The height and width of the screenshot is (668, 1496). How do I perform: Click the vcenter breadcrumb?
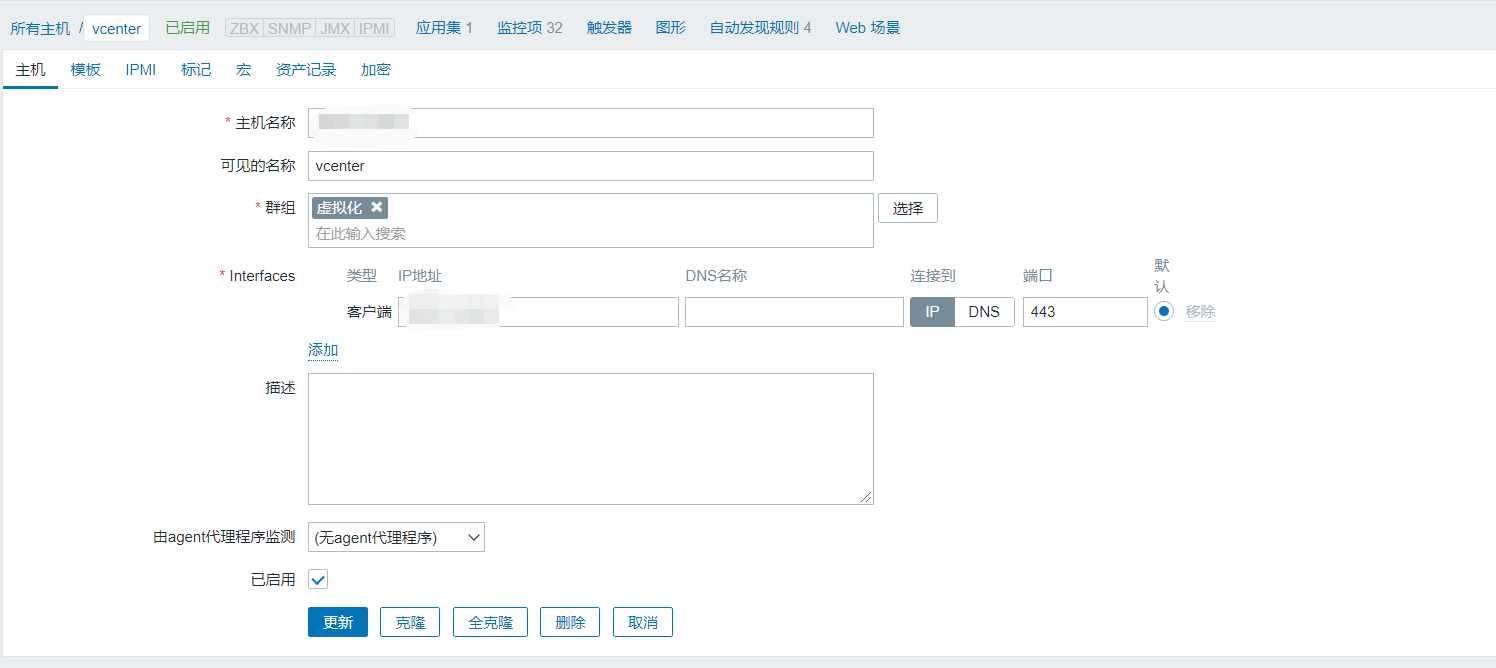click(x=116, y=28)
